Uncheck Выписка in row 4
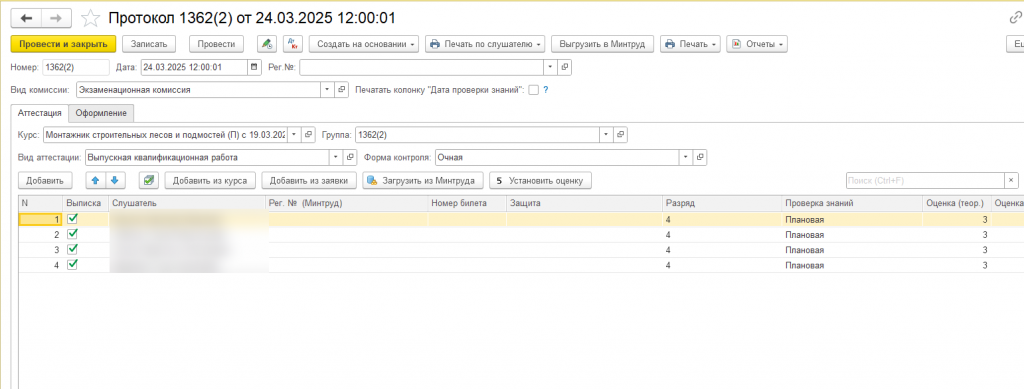Viewport: 1024px width, 389px height. [x=72, y=264]
